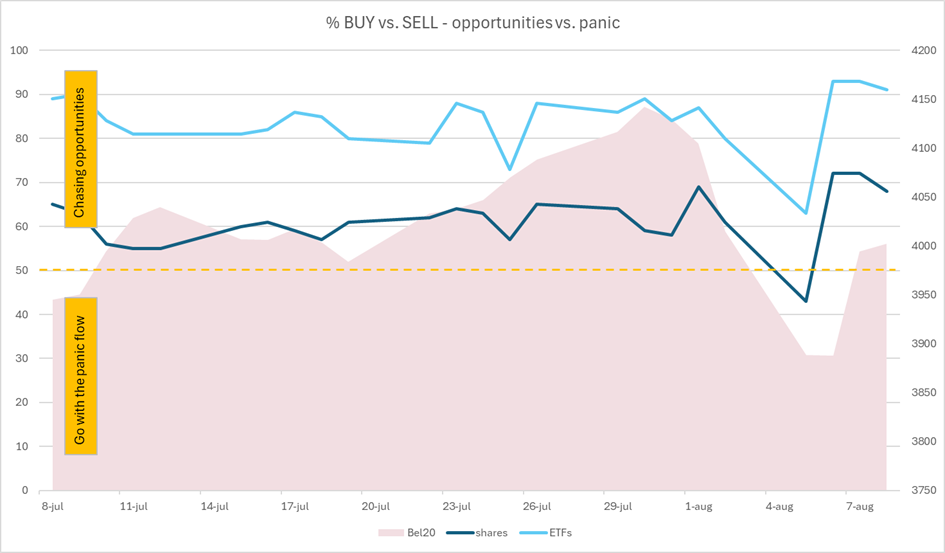The height and width of the screenshot is (553, 945).
Task: Click the 4000 value on right axis
Action: click(925, 246)
